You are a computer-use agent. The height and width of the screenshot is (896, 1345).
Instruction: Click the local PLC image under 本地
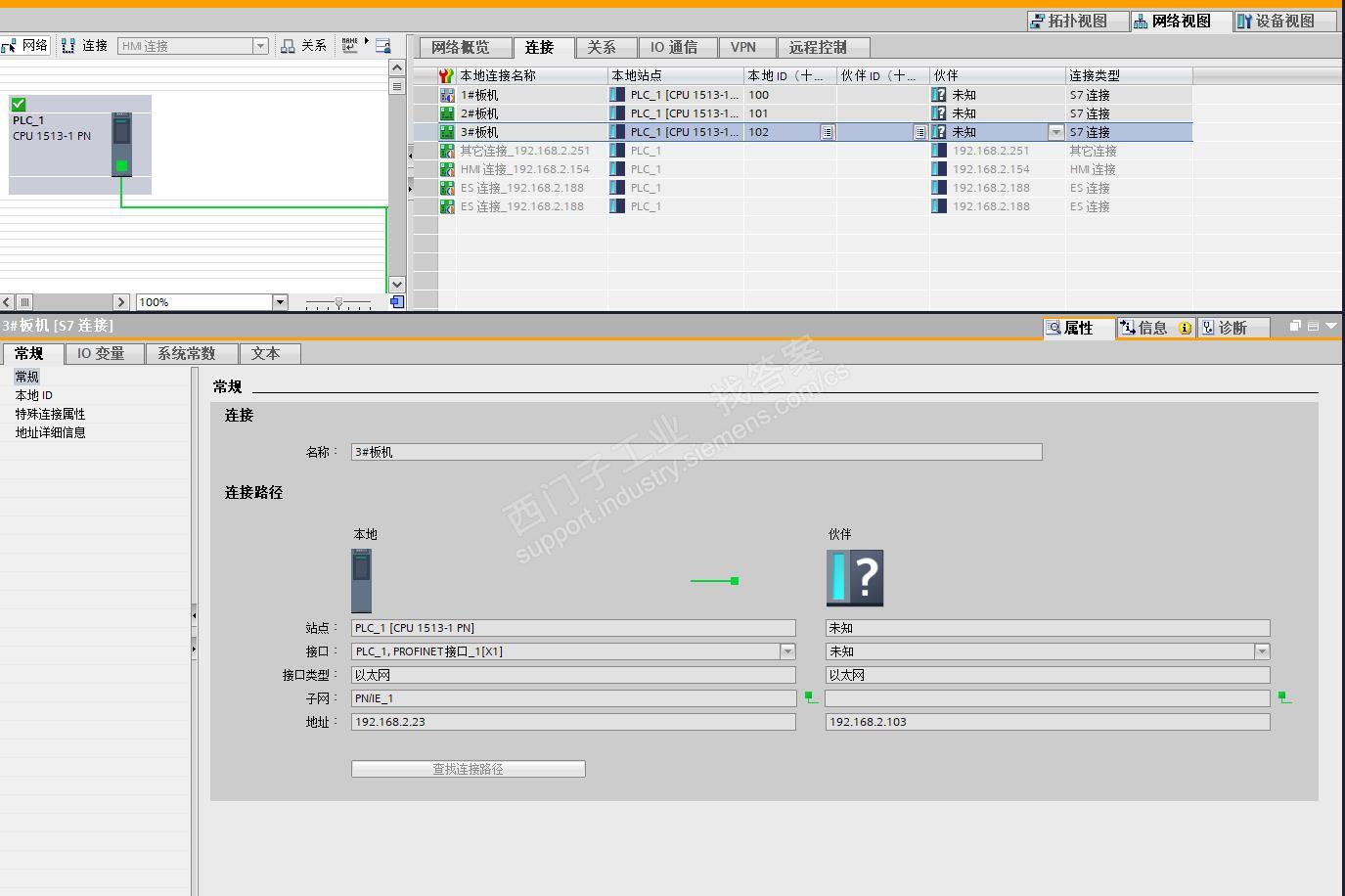tap(361, 580)
